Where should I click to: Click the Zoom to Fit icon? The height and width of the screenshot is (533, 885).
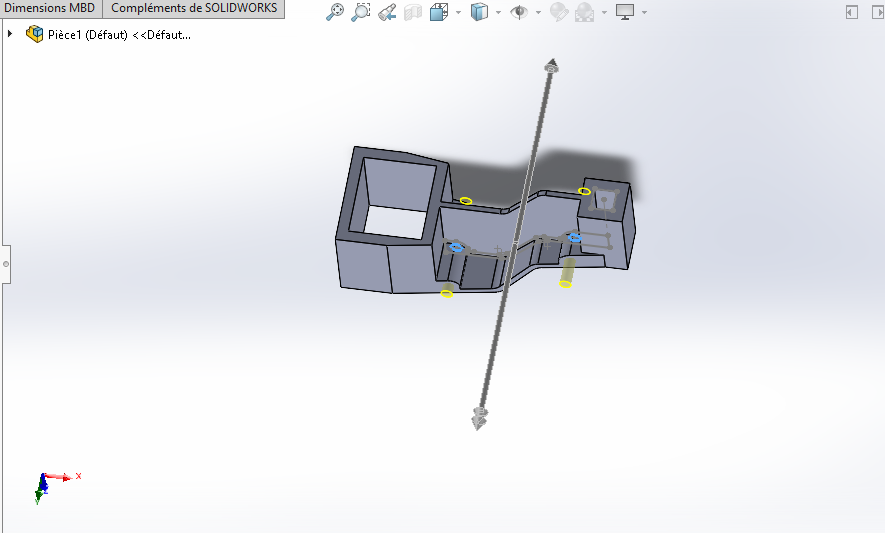click(x=336, y=12)
